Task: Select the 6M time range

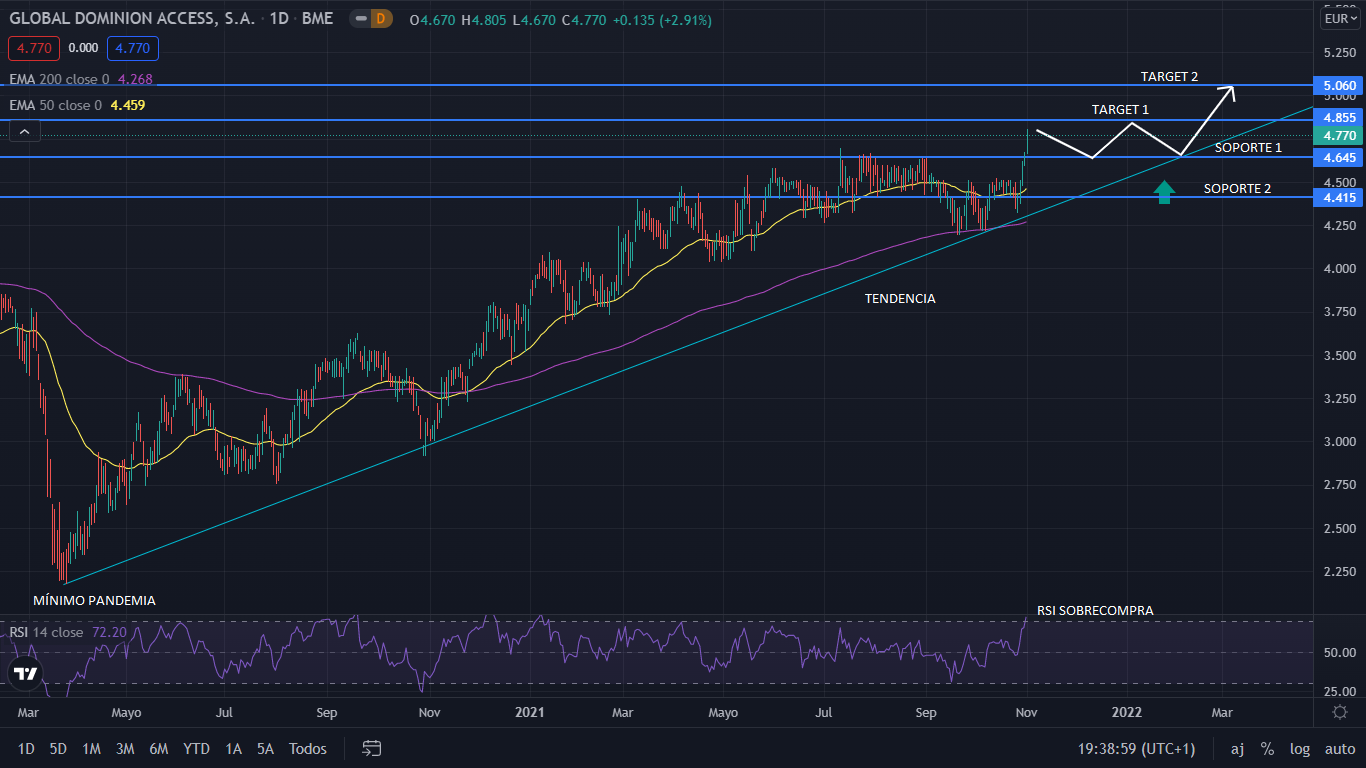Action: [x=158, y=748]
